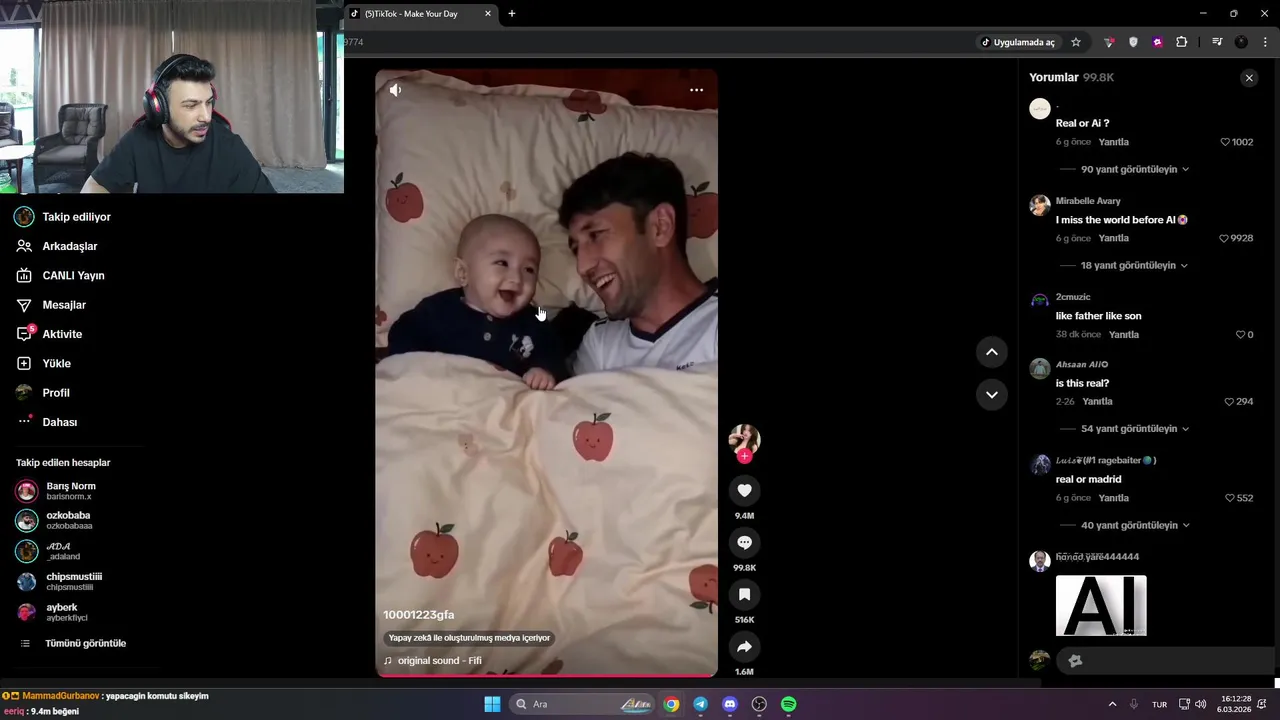Image resolution: width=1280 pixels, height=720 pixels.
Task: Open Mirabelle Avary's profile name
Action: click(1088, 201)
